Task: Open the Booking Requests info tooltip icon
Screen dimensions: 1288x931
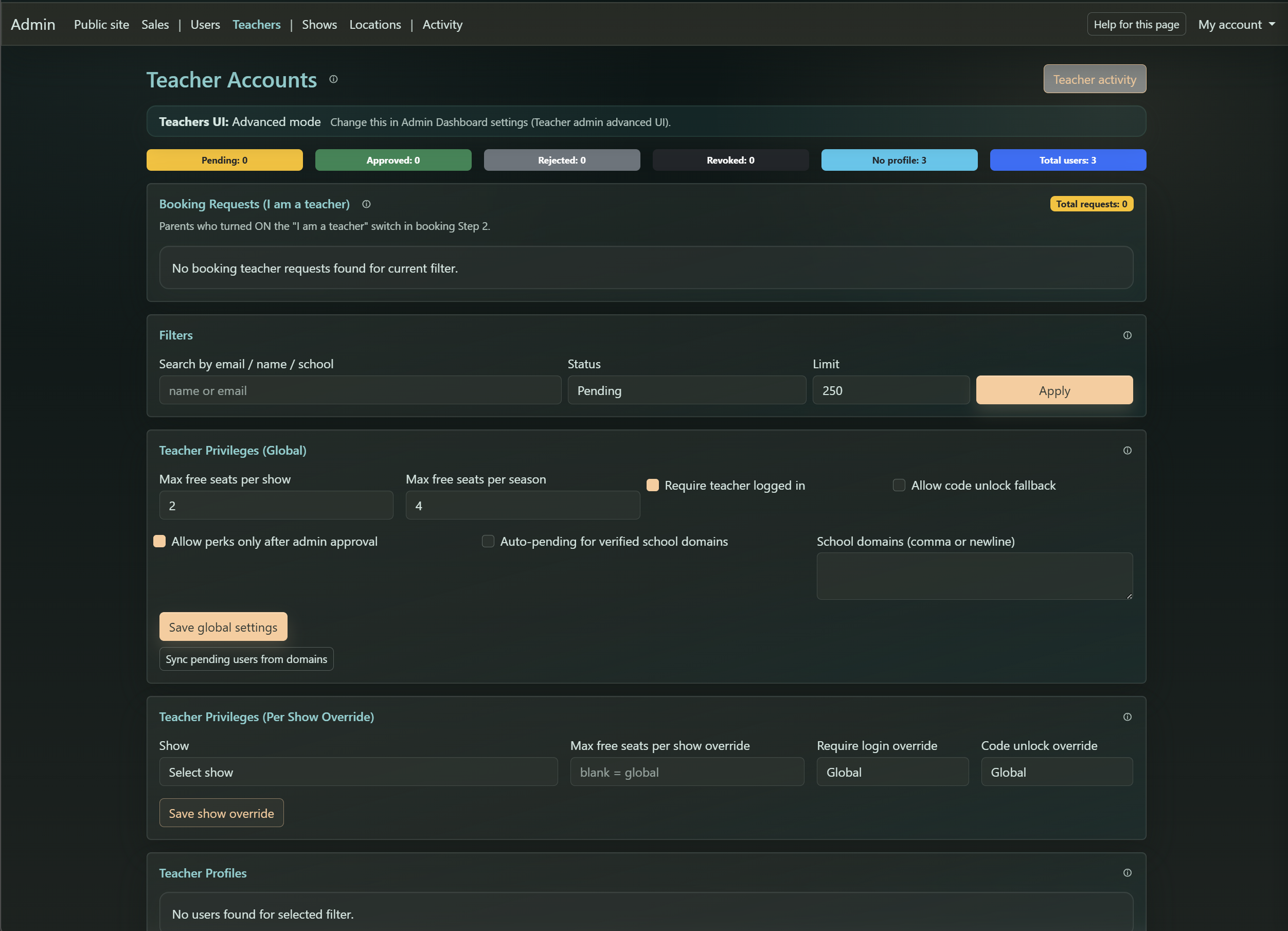Action: click(x=366, y=205)
